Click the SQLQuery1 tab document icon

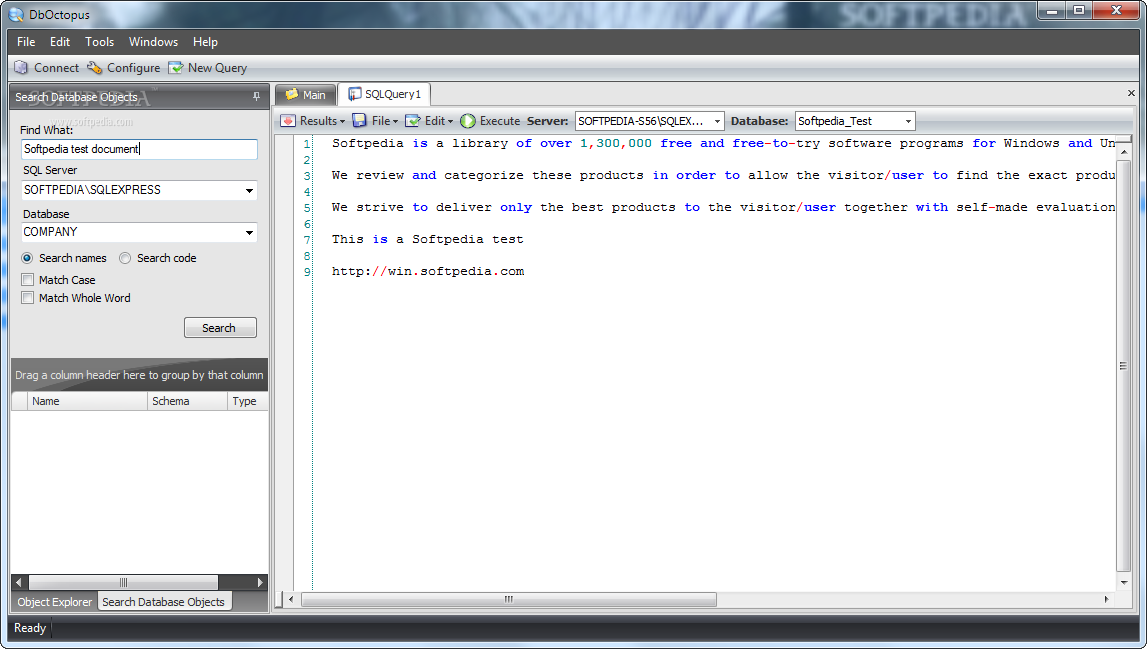pyautogui.click(x=355, y=94)
